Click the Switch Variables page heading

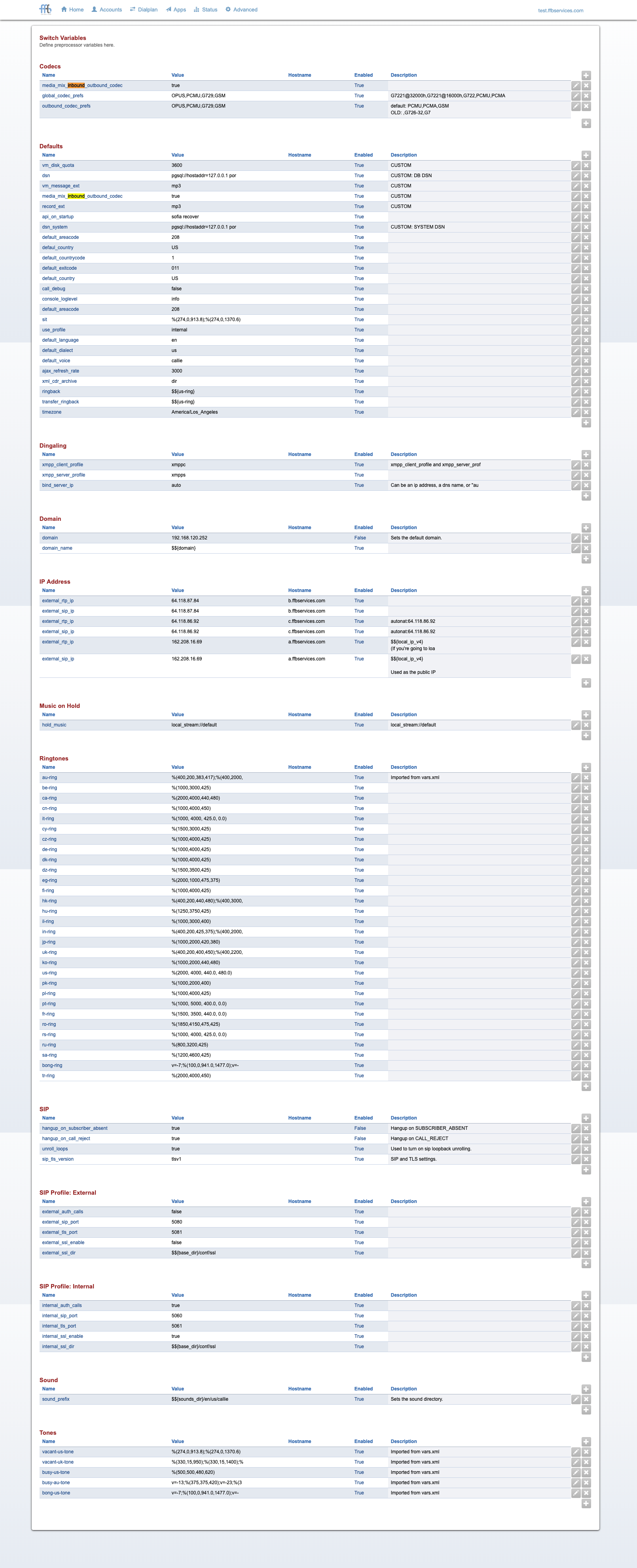click(63, 38)
